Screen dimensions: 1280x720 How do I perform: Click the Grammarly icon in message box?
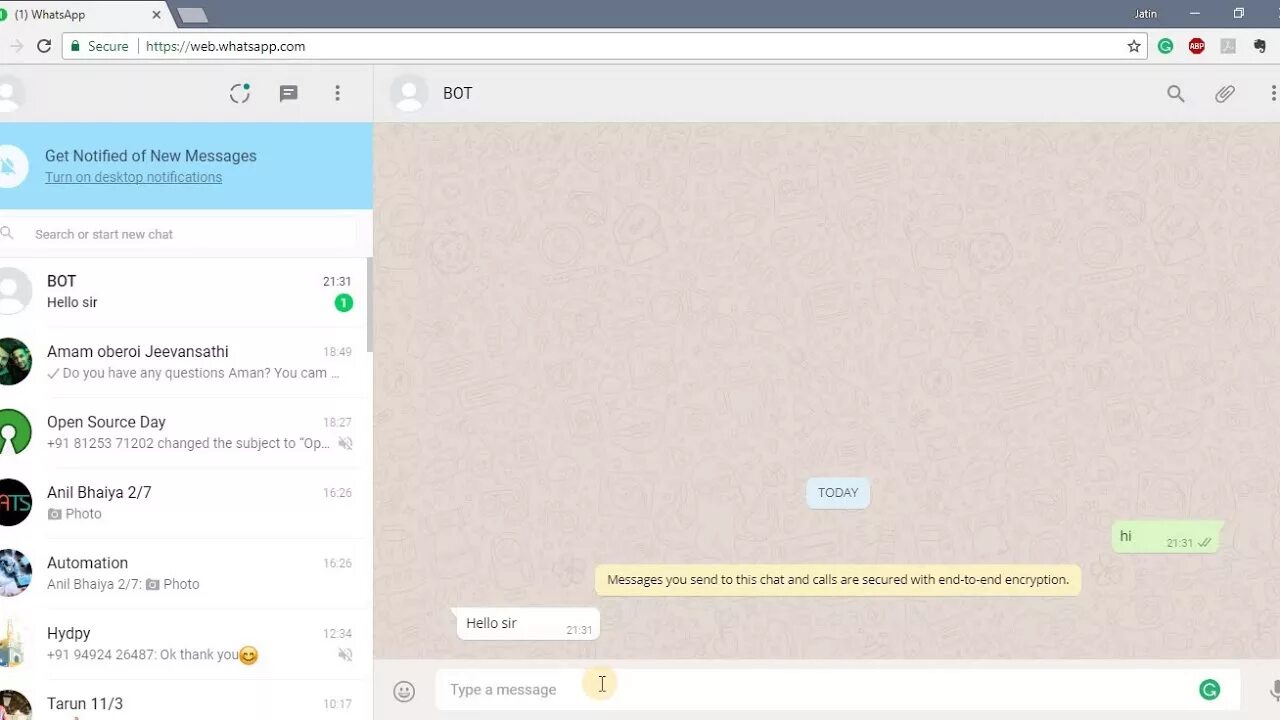[x=1210, y=689]
